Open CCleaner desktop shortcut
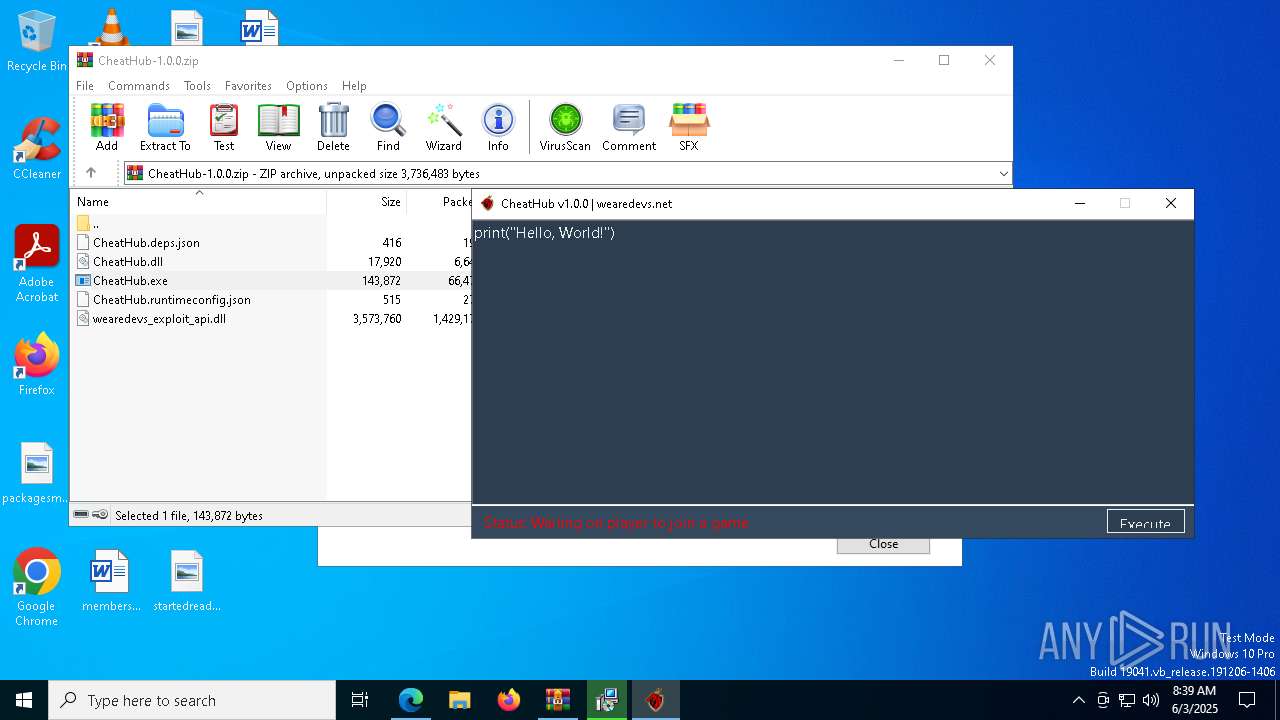 [x=36, y=149]
